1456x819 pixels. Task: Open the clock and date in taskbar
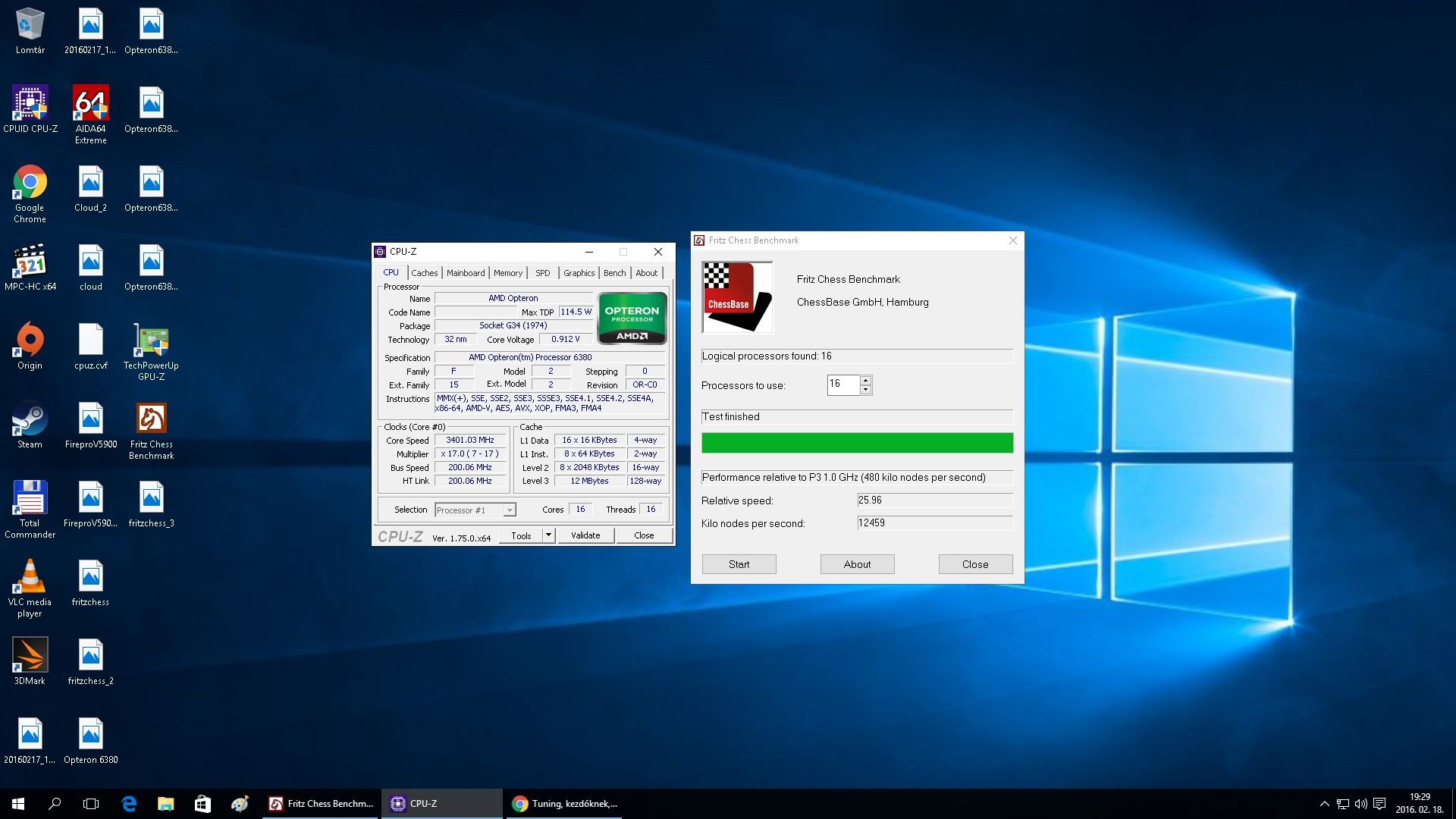[x=1420, y=804]
